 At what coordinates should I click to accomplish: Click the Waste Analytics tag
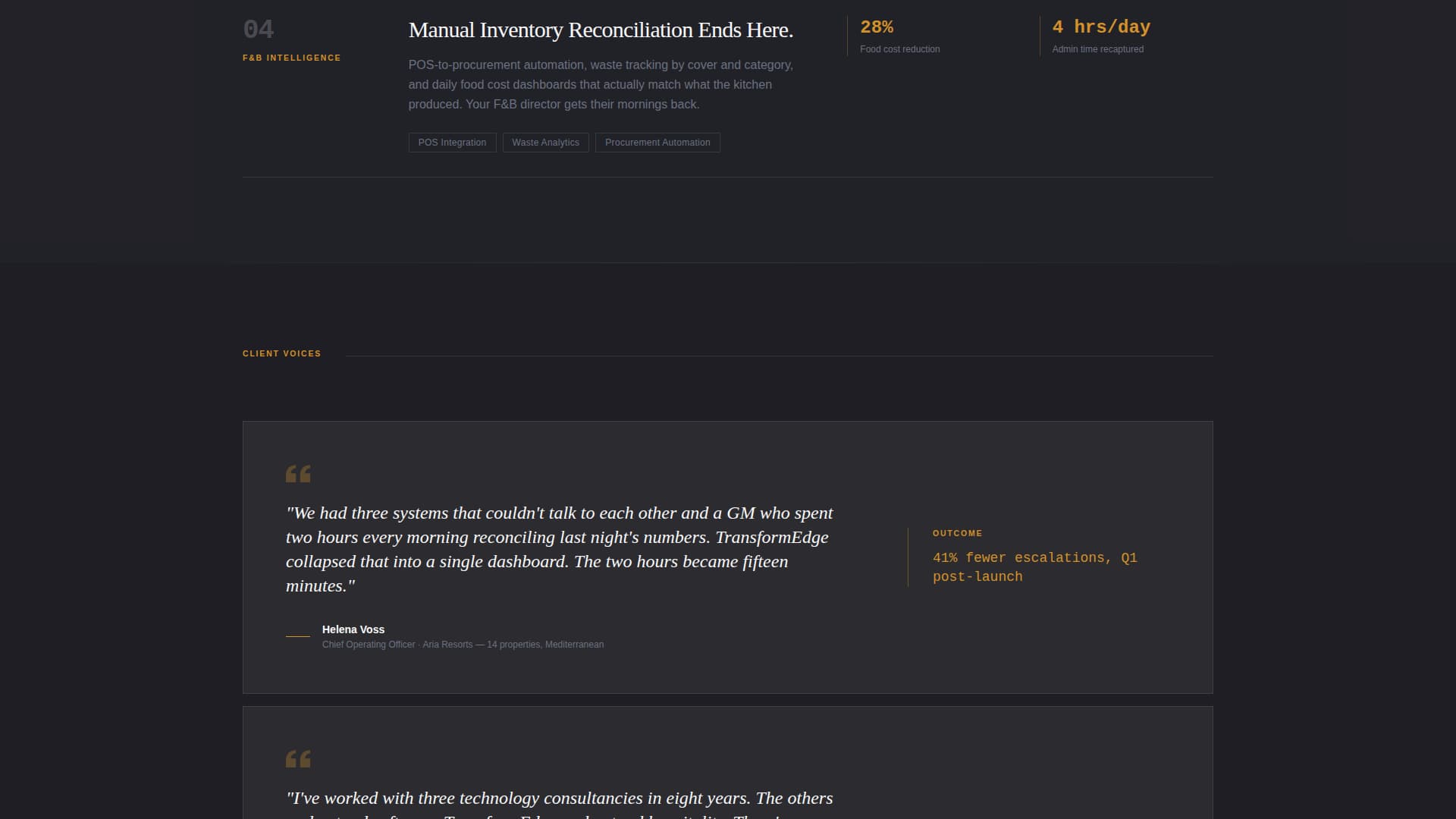click(x=545, y=143)
